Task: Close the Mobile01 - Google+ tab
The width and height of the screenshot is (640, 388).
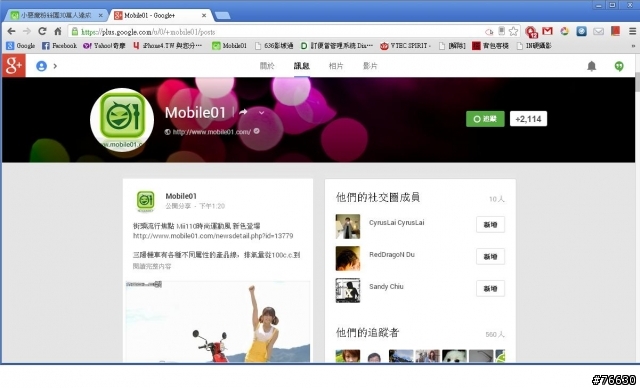Action: pos(204,16)
